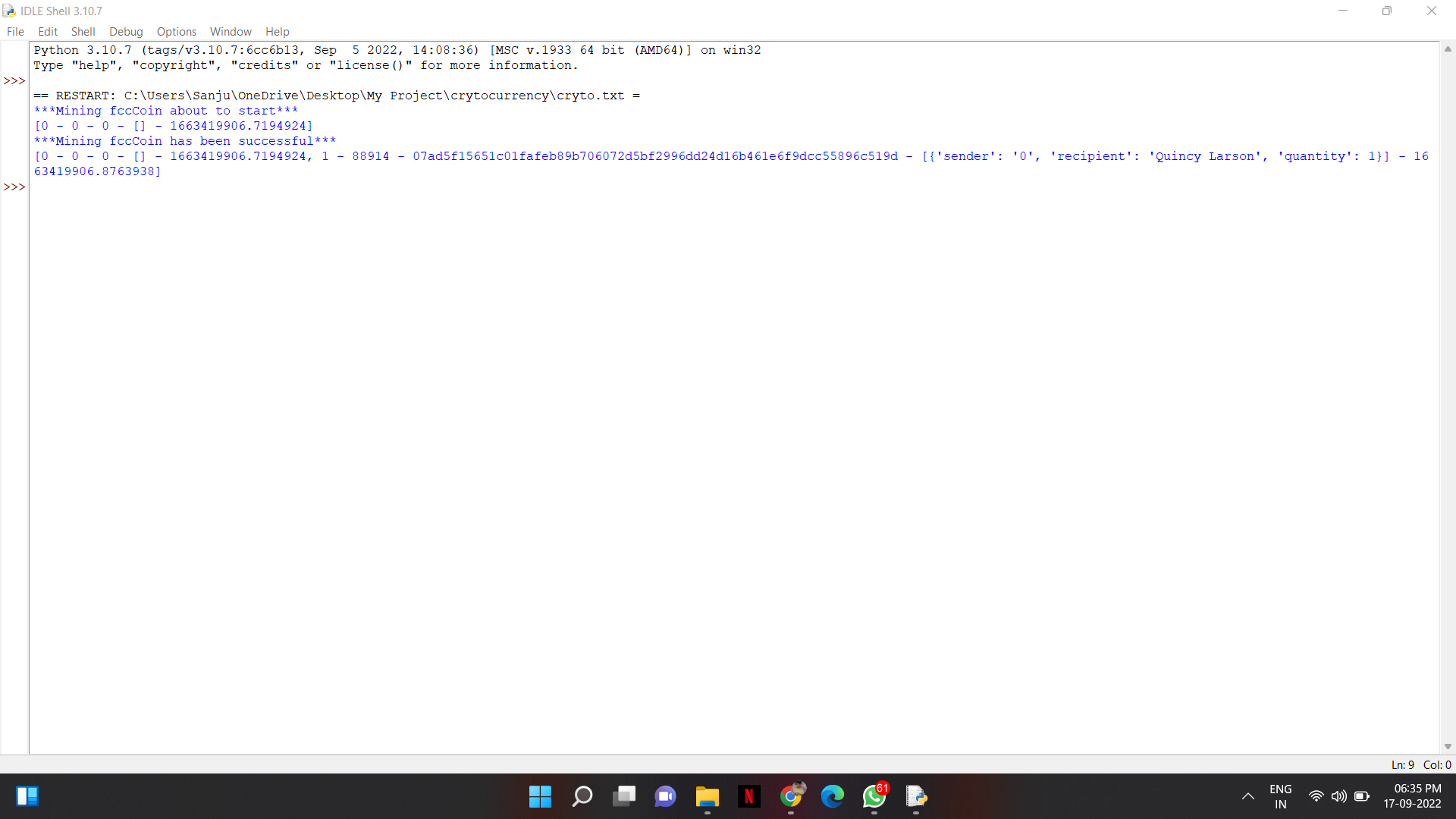
Task: Switch to Python IDLE taskbar icon
Action: coord(916,796)
